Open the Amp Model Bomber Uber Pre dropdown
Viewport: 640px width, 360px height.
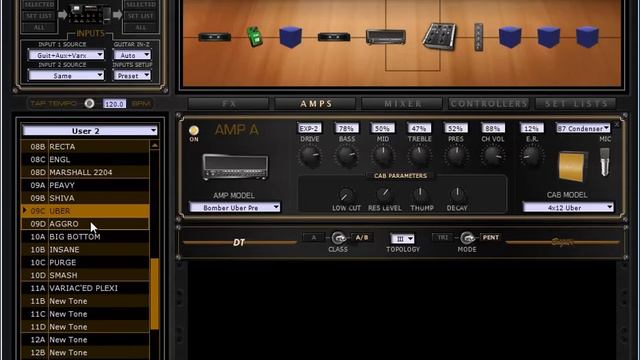pos(235,207)
